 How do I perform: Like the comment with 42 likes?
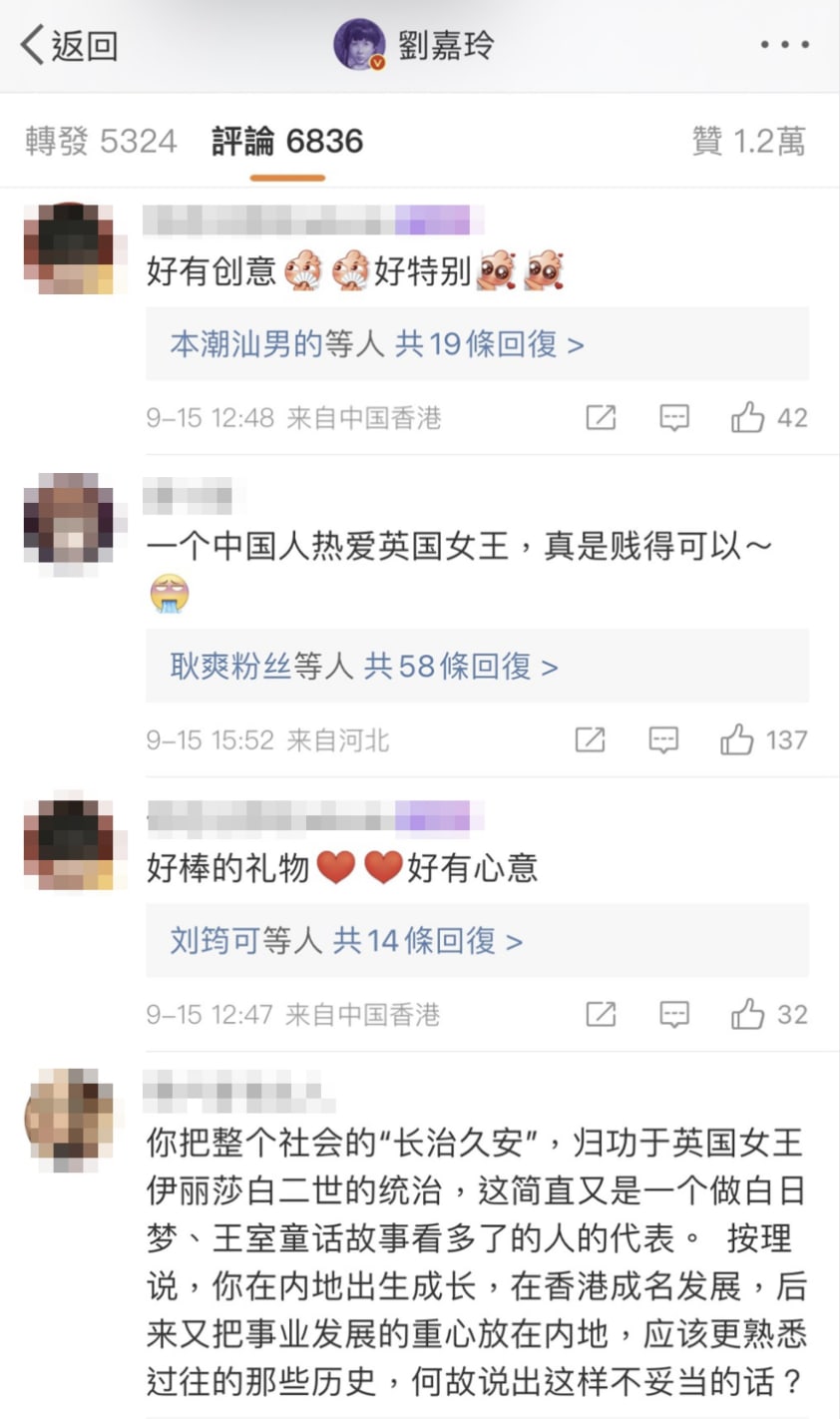(x=769, y=417)
